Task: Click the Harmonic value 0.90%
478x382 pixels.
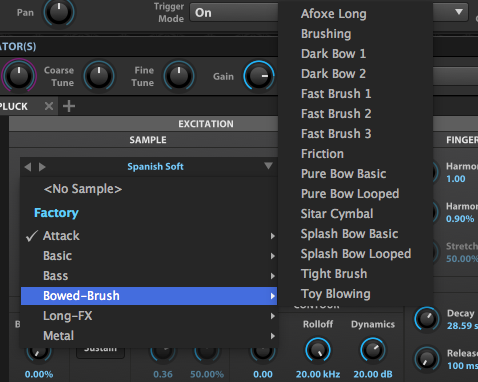Action: pyautogui.click(x=460, y=219)
